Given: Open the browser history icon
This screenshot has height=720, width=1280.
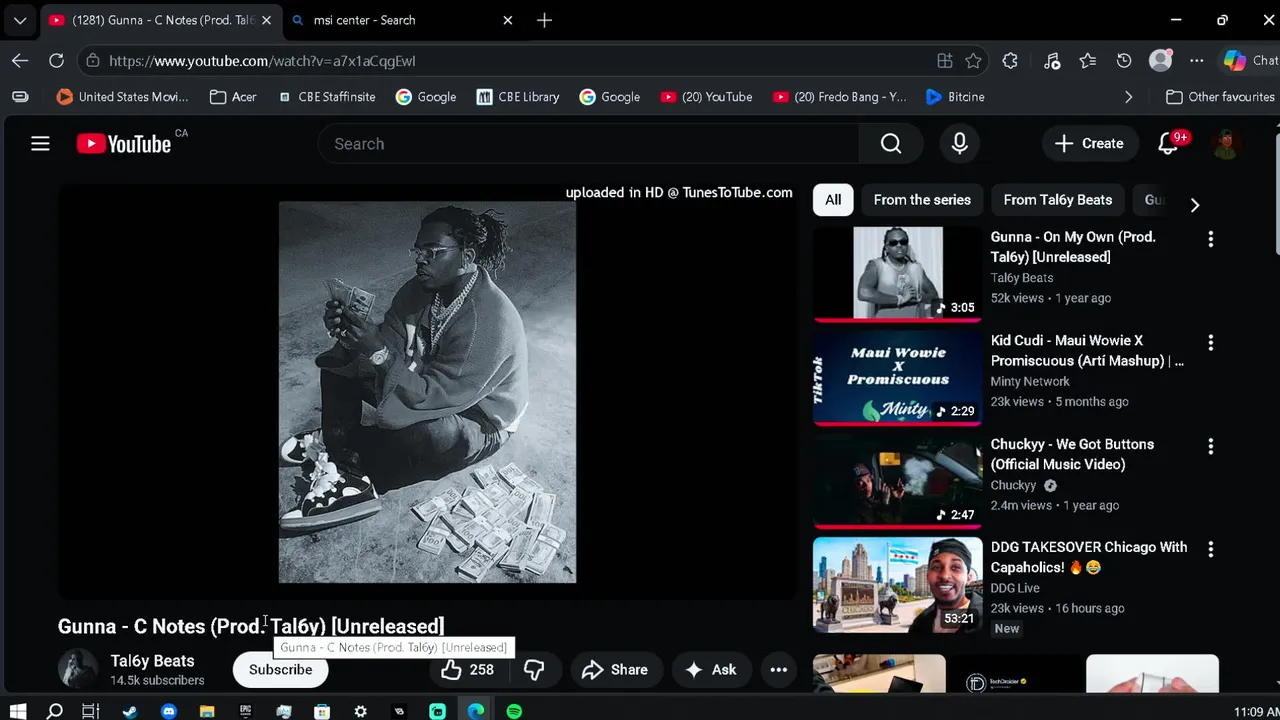Looking at the screenshot, I should click(1124, 61).
